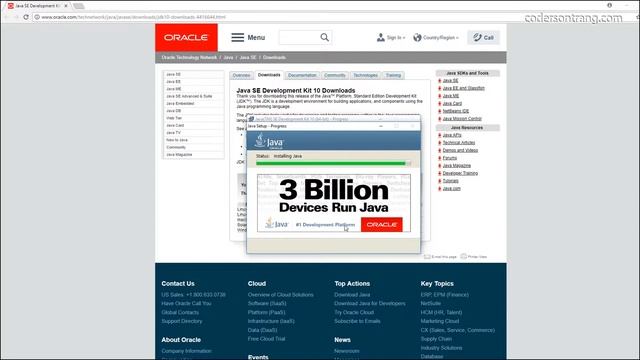640x360 pixels.
Task: Click the E-mail this page icon
Action: [x=427, y=257]
